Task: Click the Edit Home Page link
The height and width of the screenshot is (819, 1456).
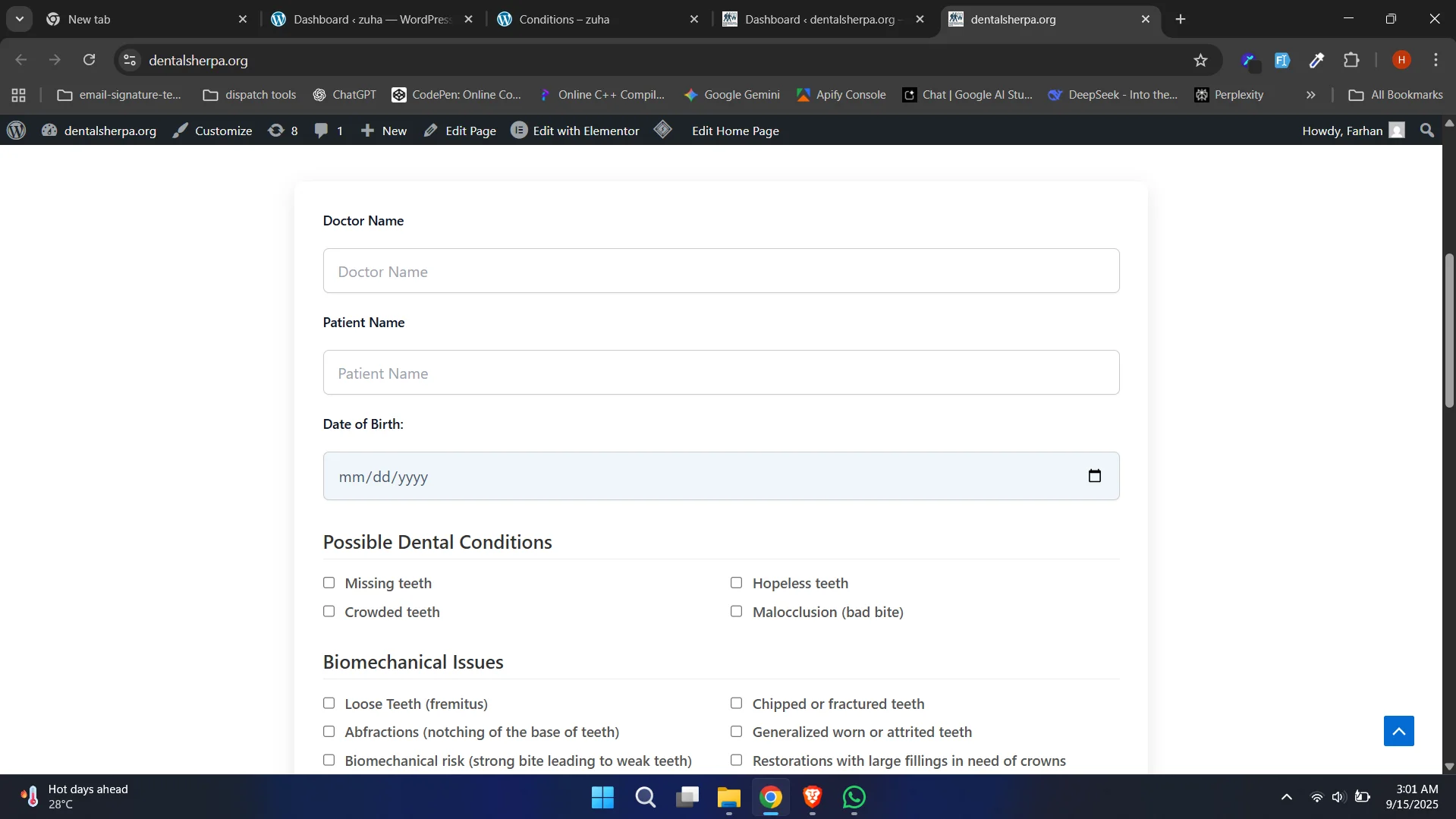Action: click(735, 131)
